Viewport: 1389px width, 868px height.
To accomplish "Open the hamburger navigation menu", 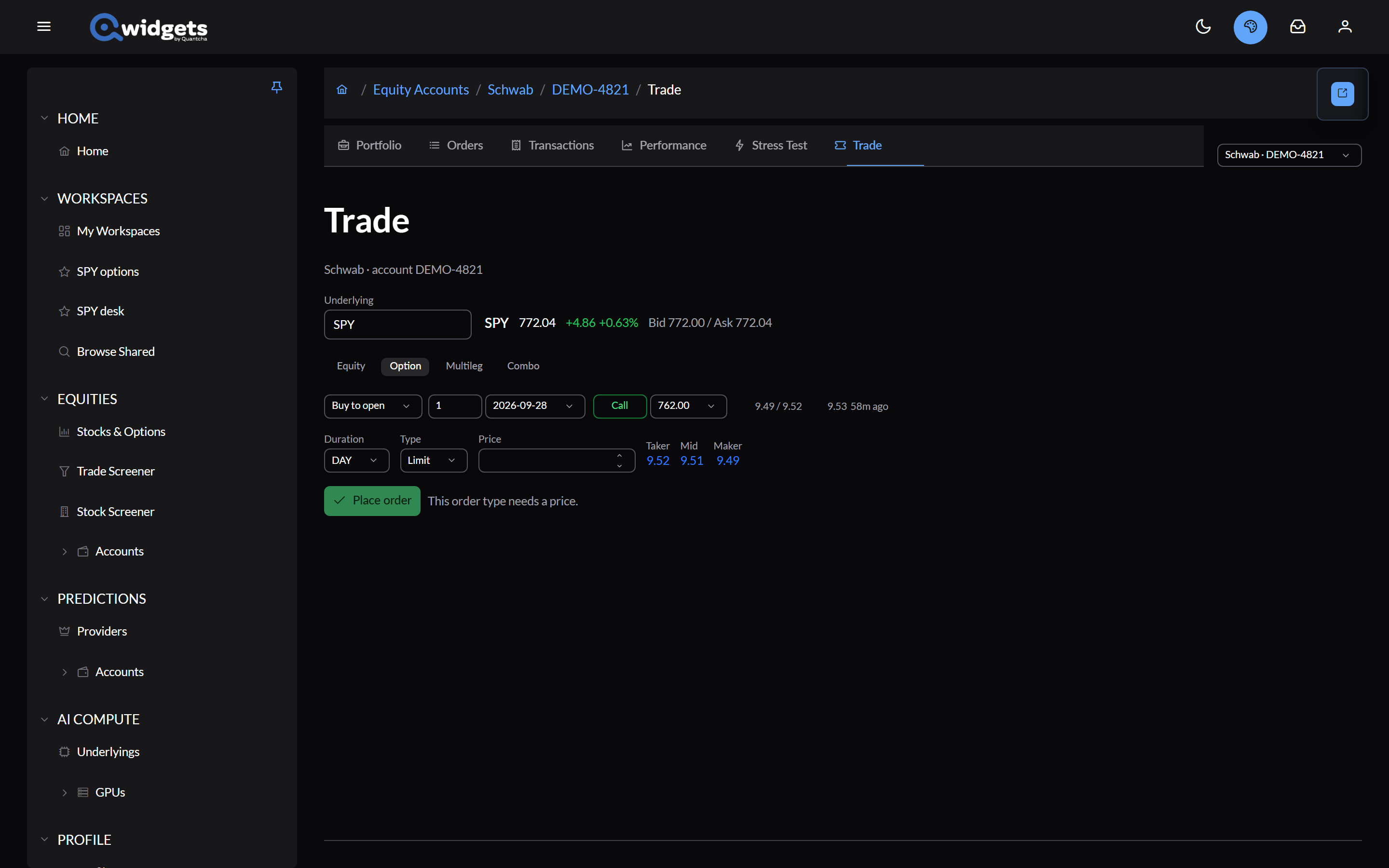I will [44, 27].
